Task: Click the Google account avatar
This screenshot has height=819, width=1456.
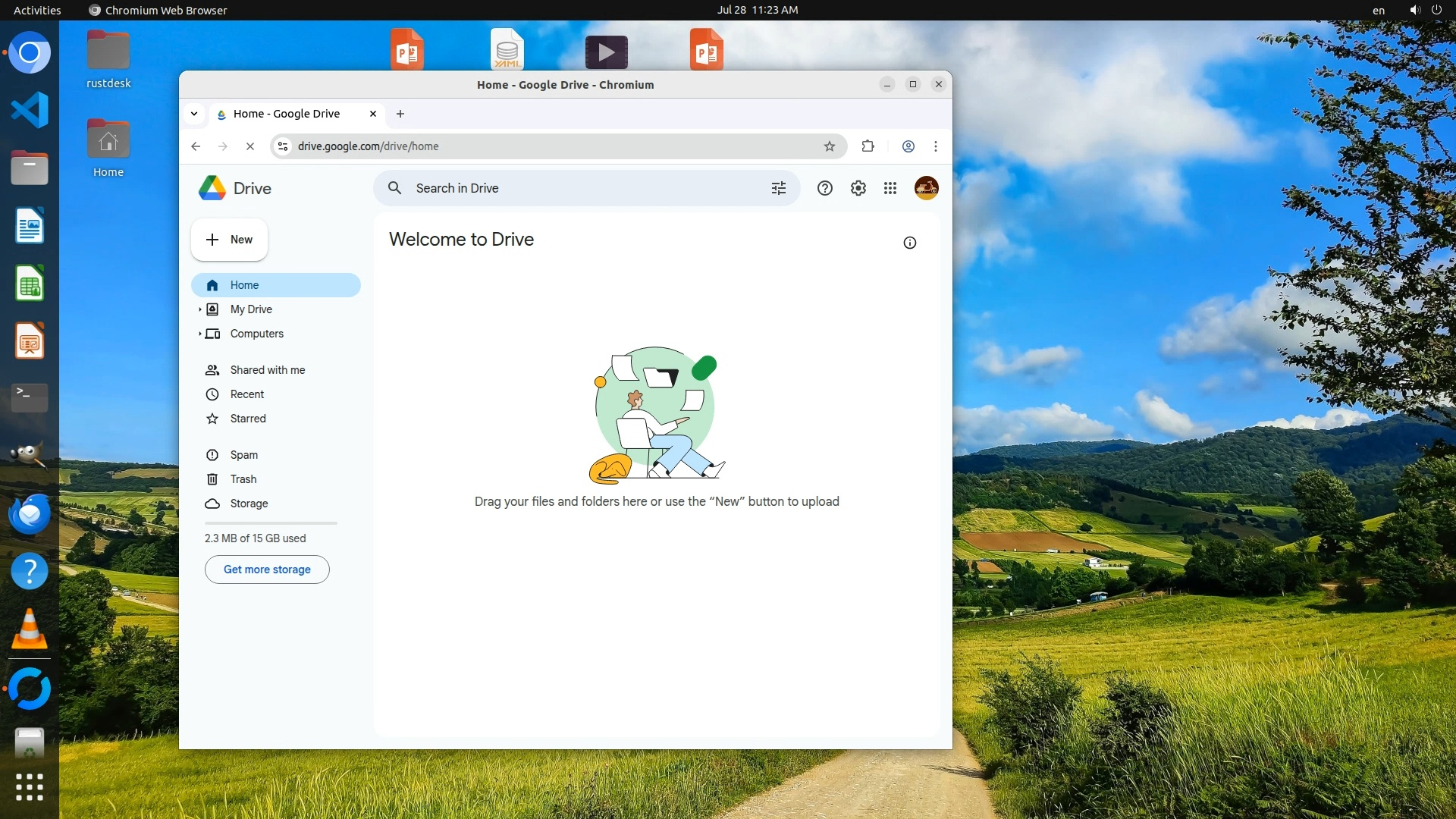Action: 926,188
